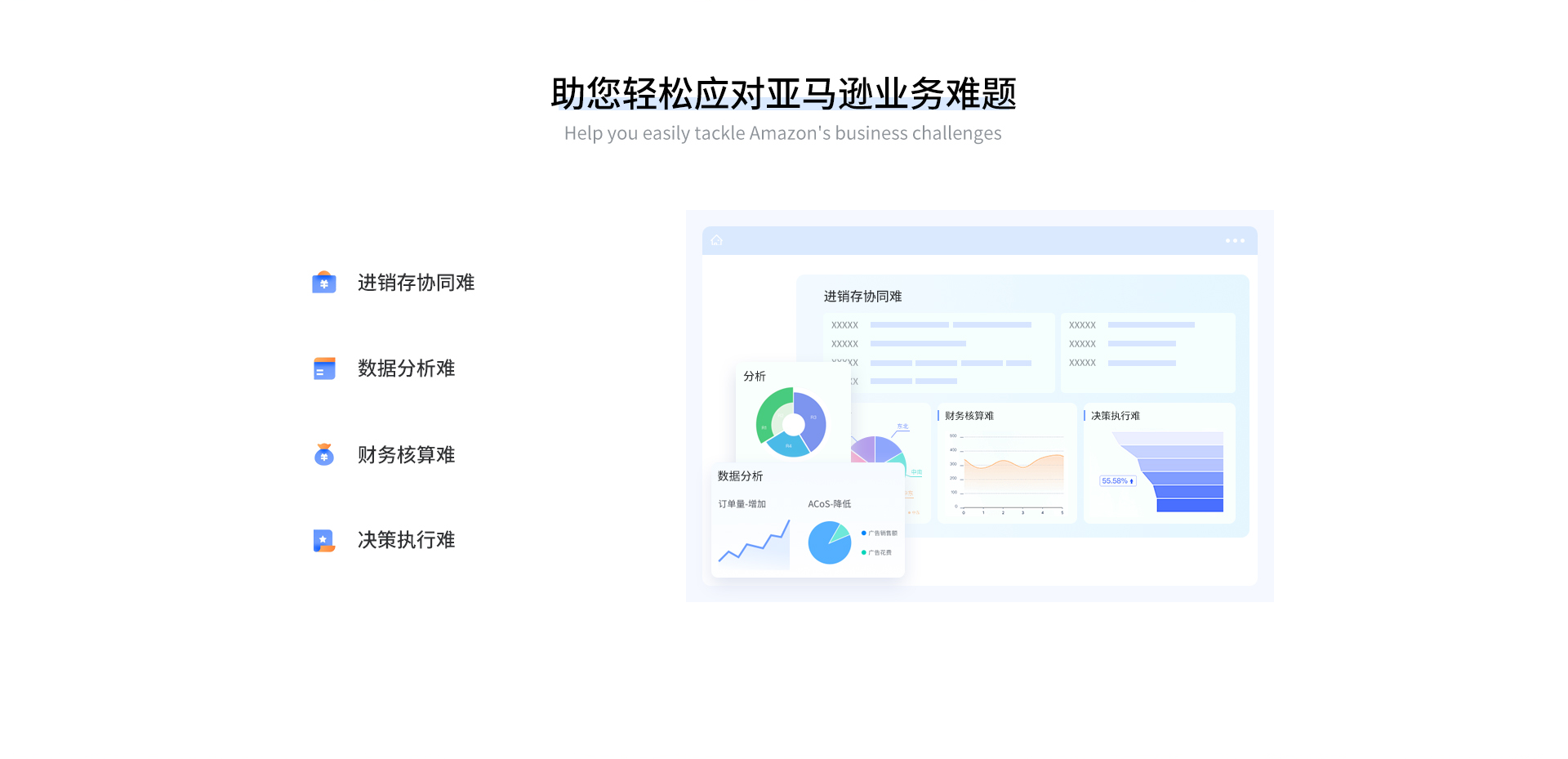The width and height of the screenshot is (1568, 759).
Task: Open the 决策执行难 list item text
Action: [406, 540]
